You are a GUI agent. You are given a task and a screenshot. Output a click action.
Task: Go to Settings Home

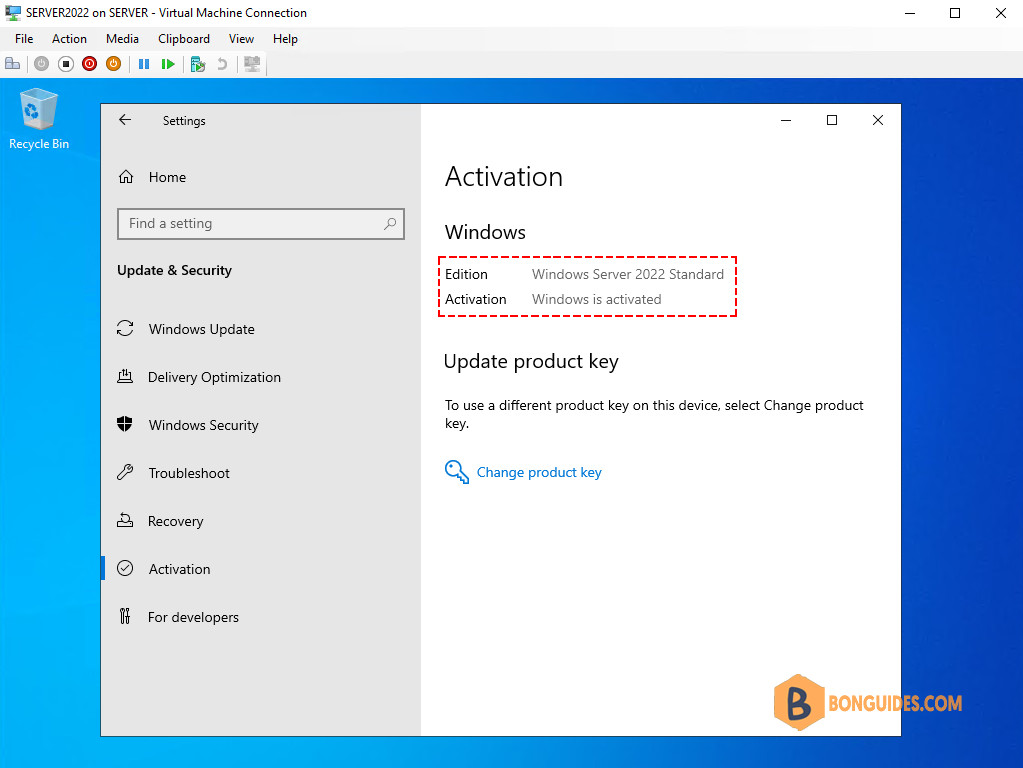167,177
